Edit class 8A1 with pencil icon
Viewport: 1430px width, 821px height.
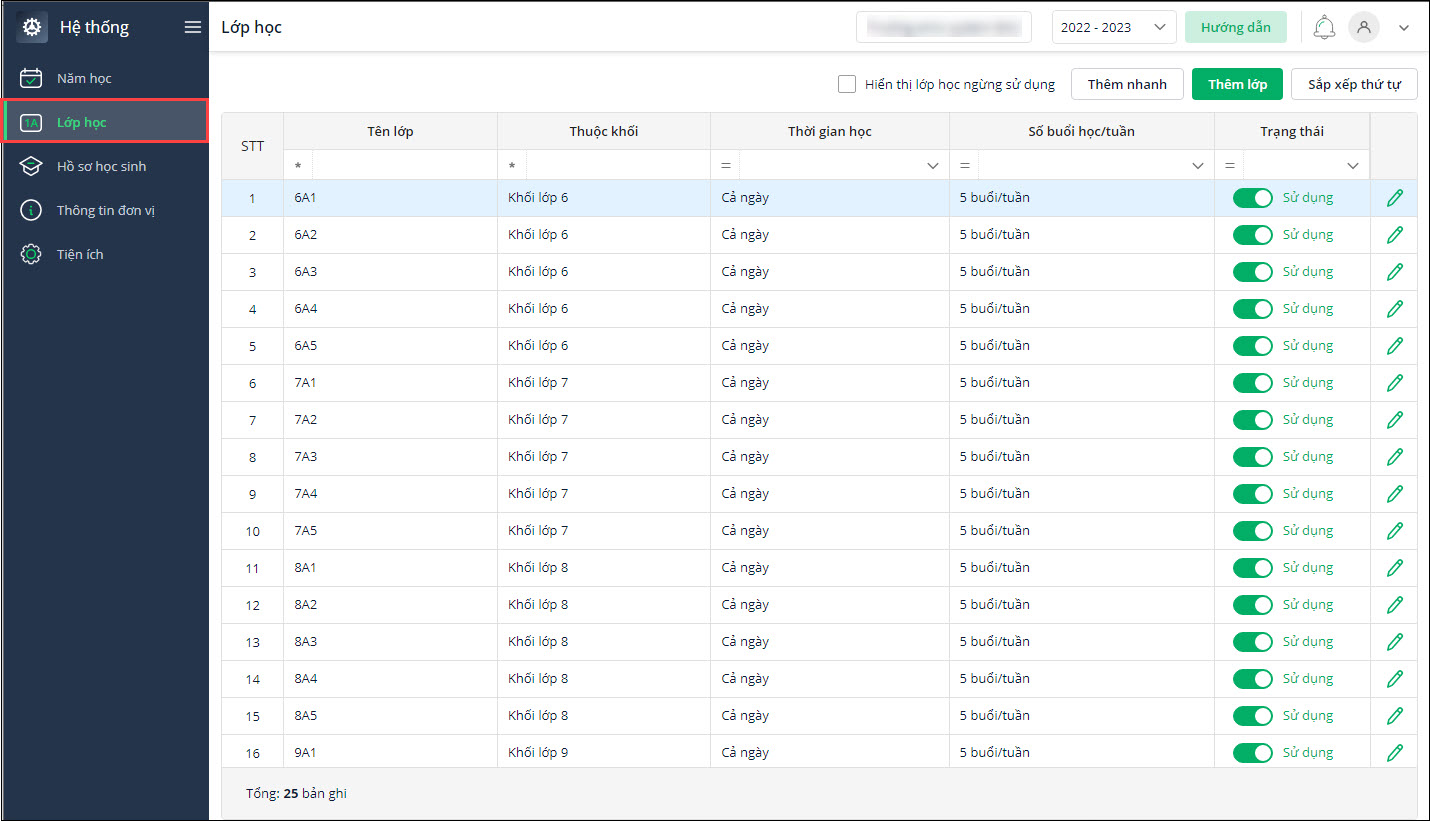coord(1395,568)
